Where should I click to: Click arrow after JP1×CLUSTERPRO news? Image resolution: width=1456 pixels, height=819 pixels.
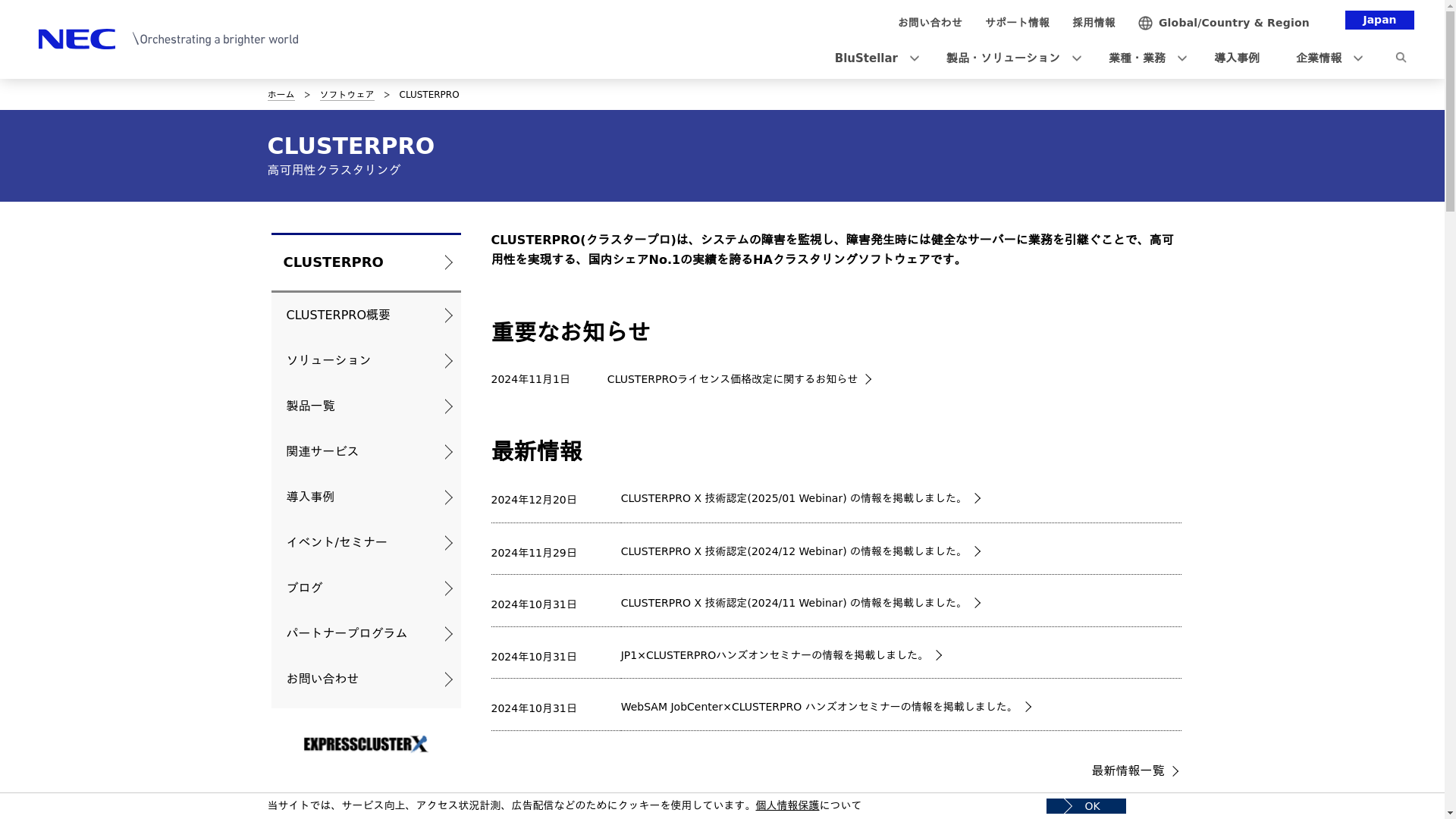point(939,655)
